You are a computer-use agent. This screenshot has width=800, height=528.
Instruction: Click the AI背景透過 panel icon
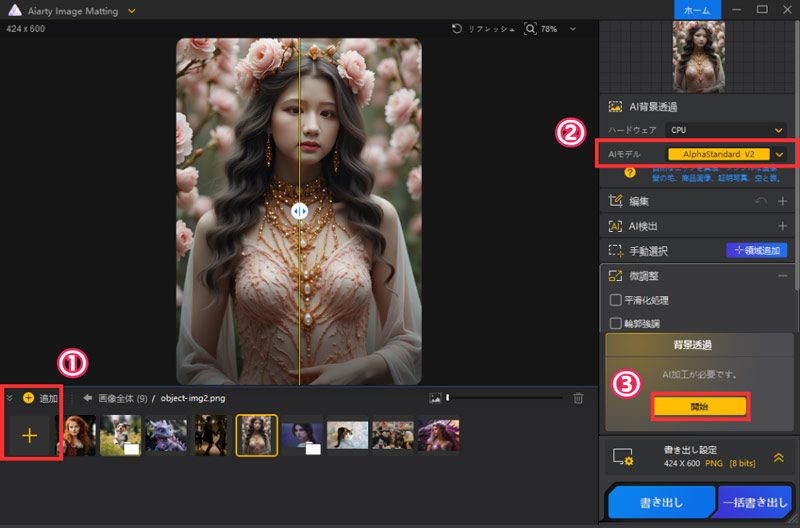click(x=615, y=107)
